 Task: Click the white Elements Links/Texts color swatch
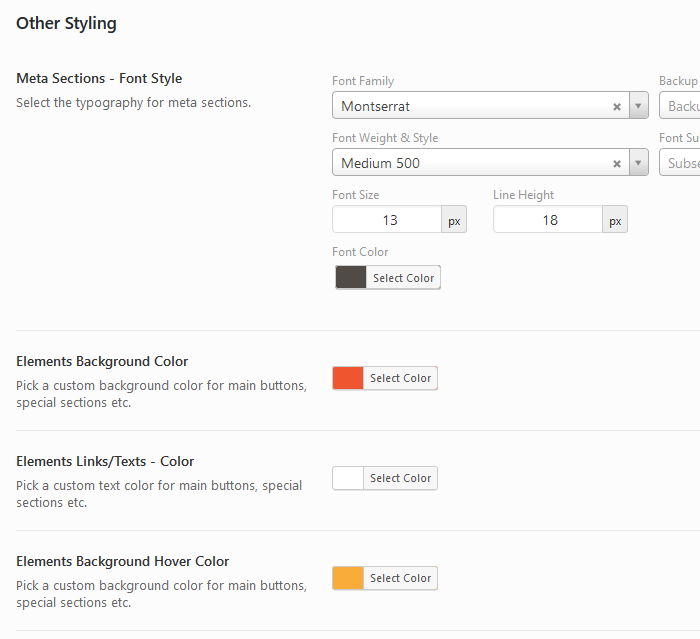pos(348,478)
